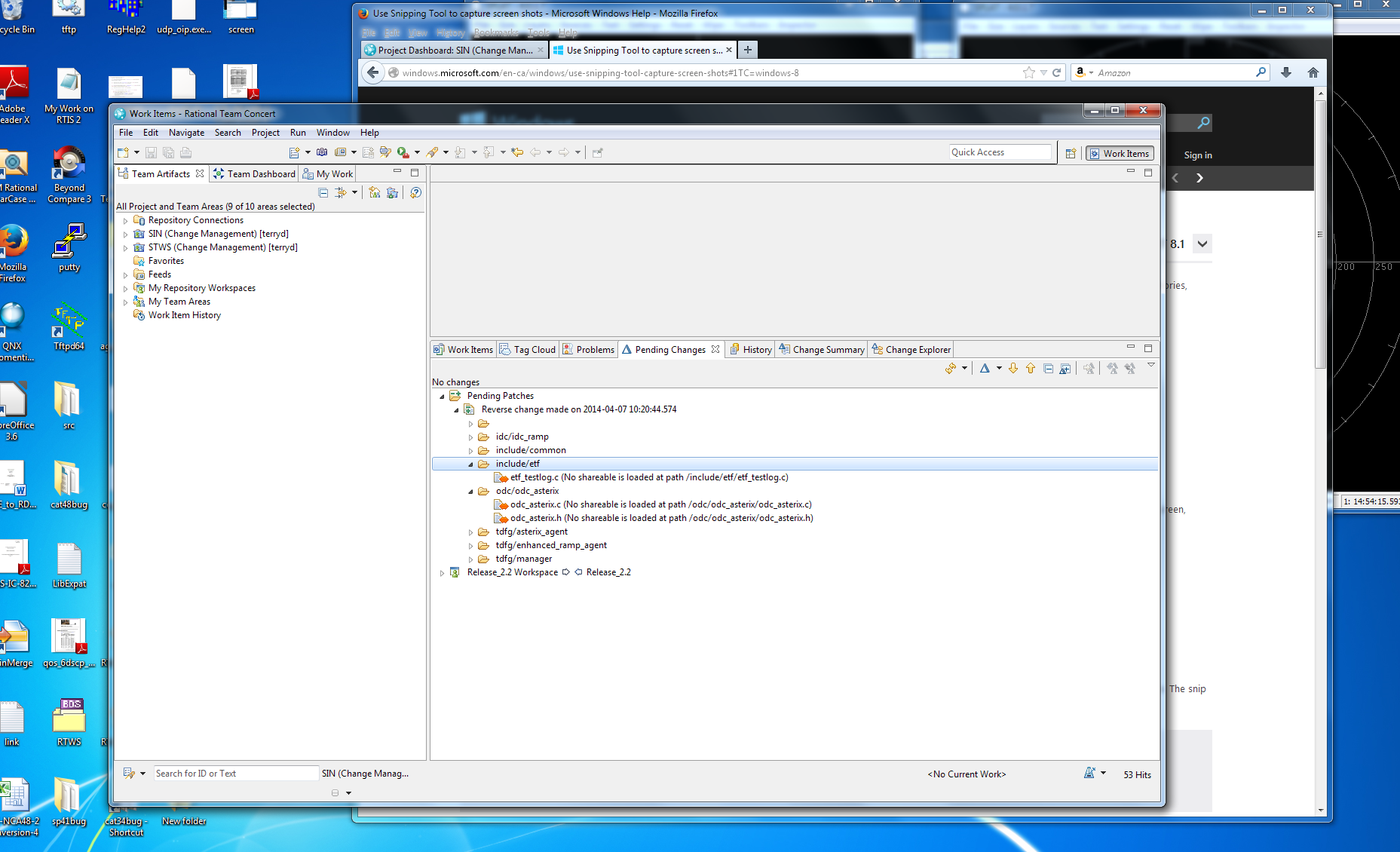Viewport: 1400px width, 852px height.
Task: Maximize the Pending Changes view panel
Action: click(1148, 348)
